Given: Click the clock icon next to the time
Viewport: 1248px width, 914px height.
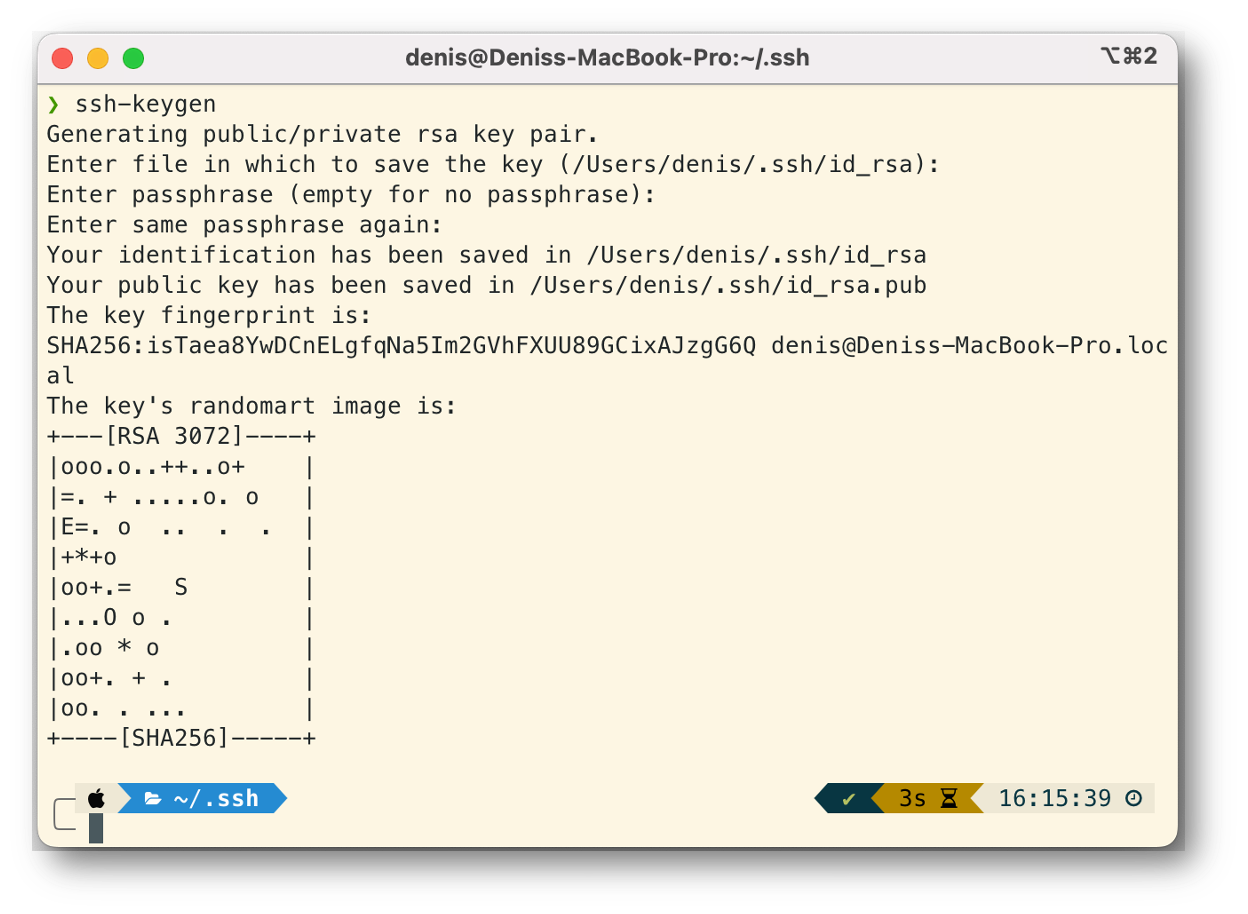Looking at the screenshot, I should [1132, 798].
